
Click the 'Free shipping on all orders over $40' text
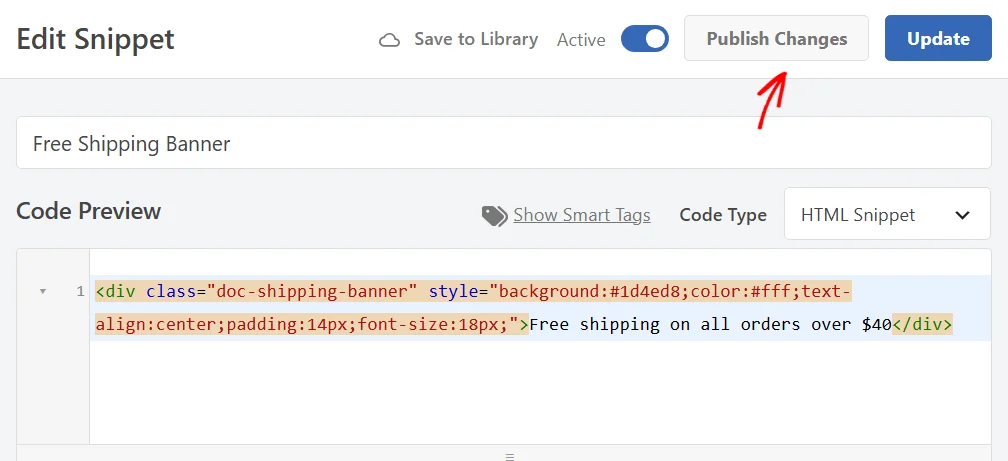(x=710, y=324)
